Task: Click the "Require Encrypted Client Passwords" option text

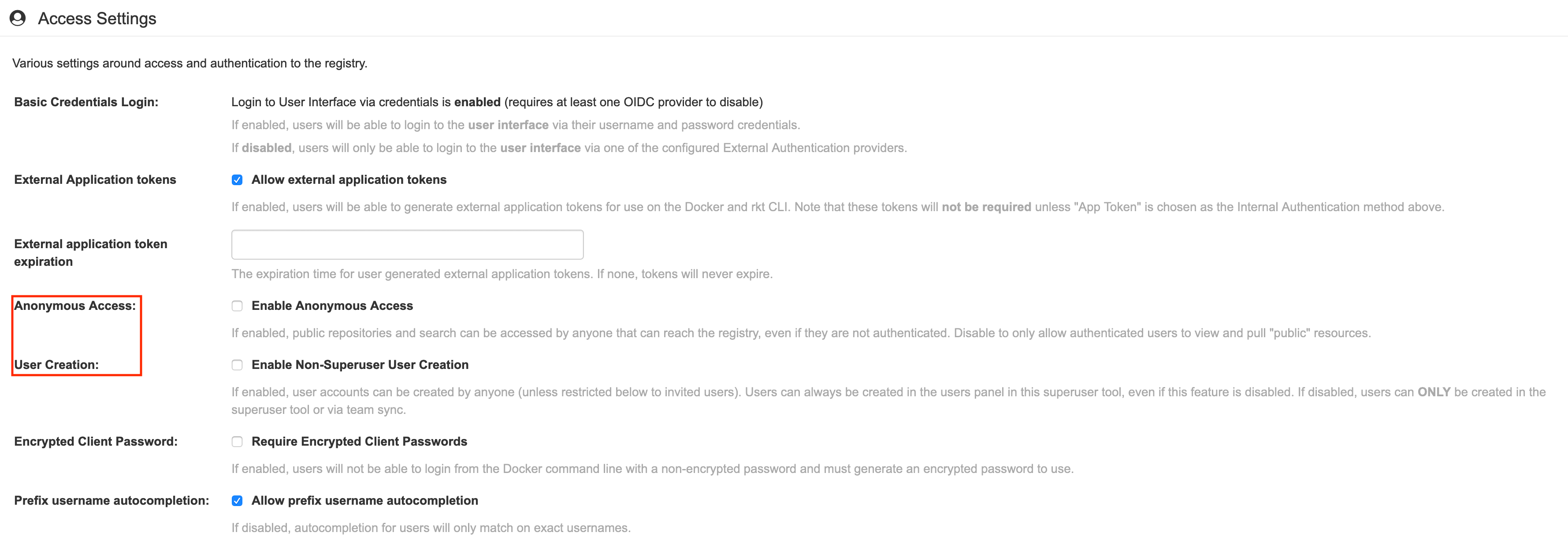Action: pyautogui.click(x=359, y=441)
